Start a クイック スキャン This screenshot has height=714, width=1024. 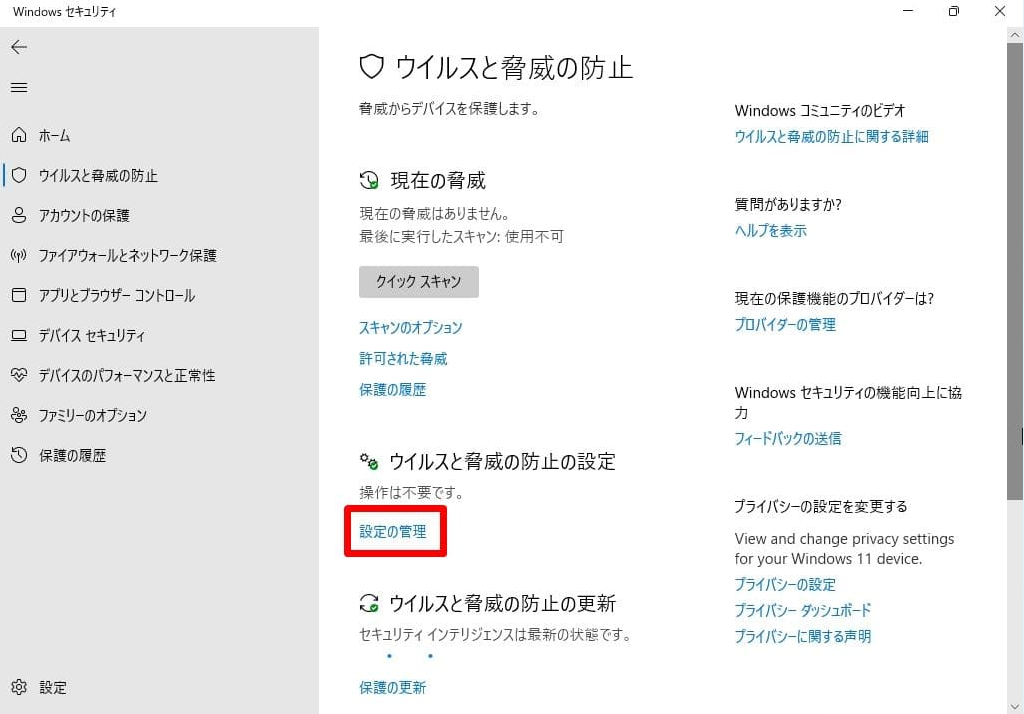coord(419,282)
